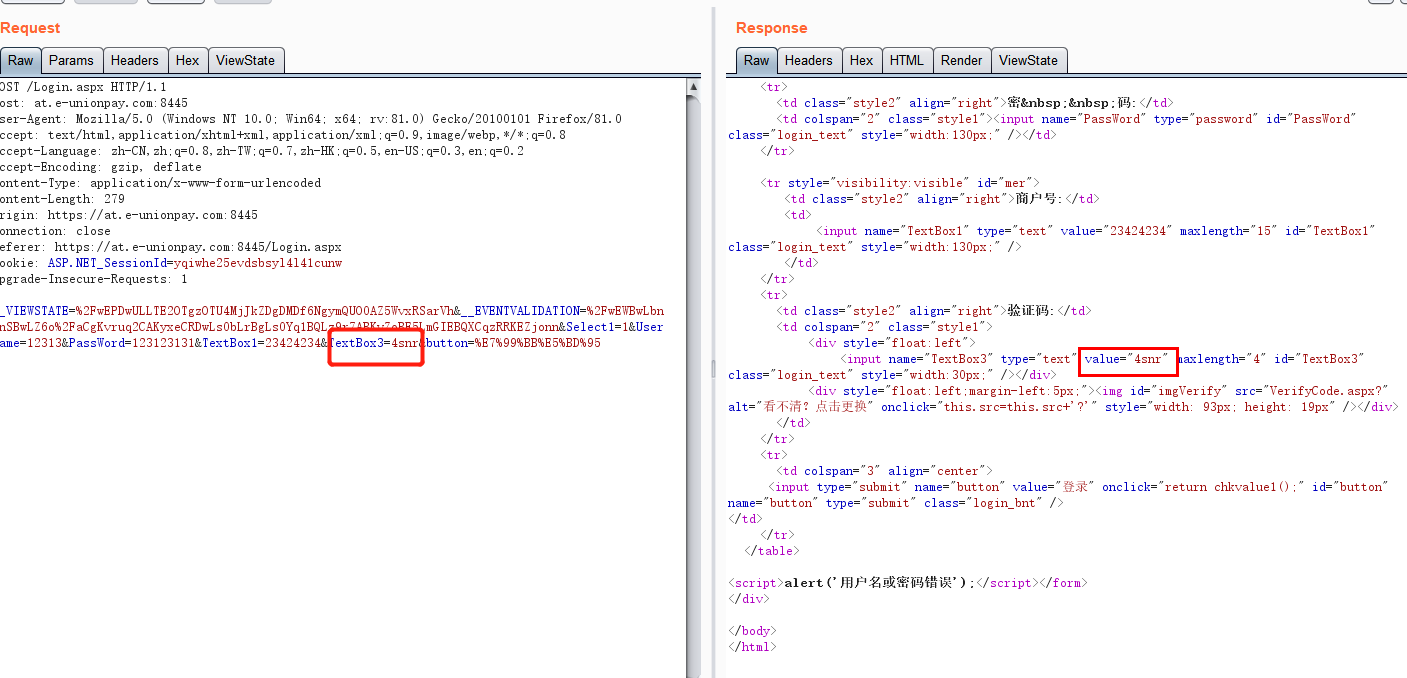Click the Response panel title
The width and height of the screenshot is (1407, 678).
coord(771,28)
